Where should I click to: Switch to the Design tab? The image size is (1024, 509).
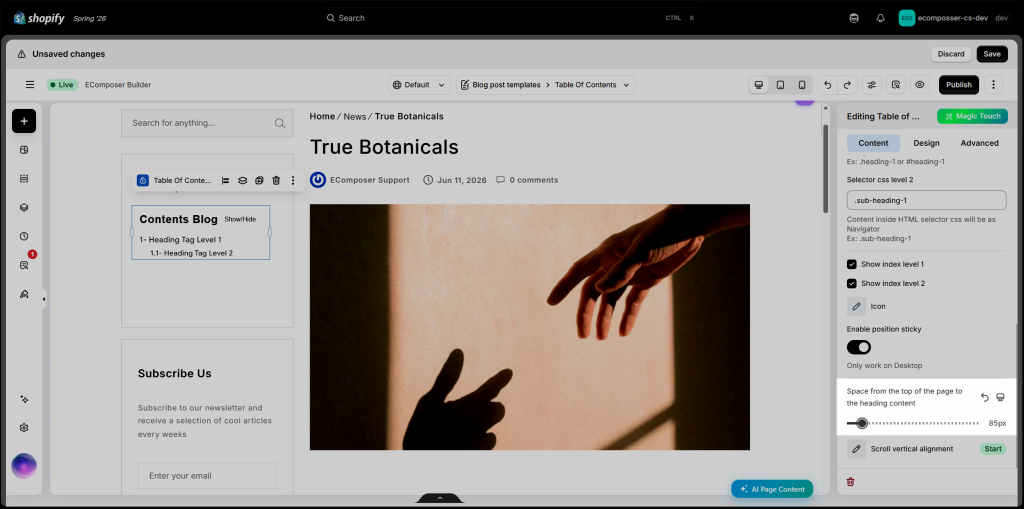(926, 143)
